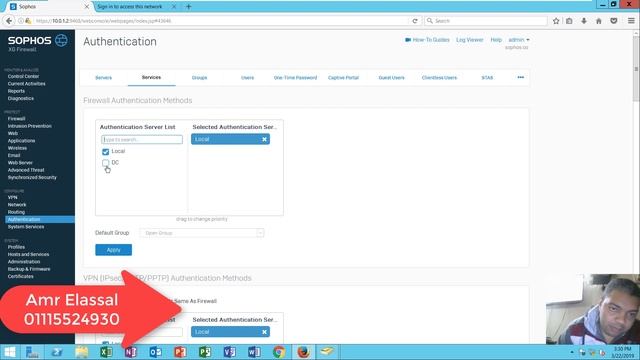Select the Services tab
The height and width of the screenshot is (360, 640).
[151, 78]
